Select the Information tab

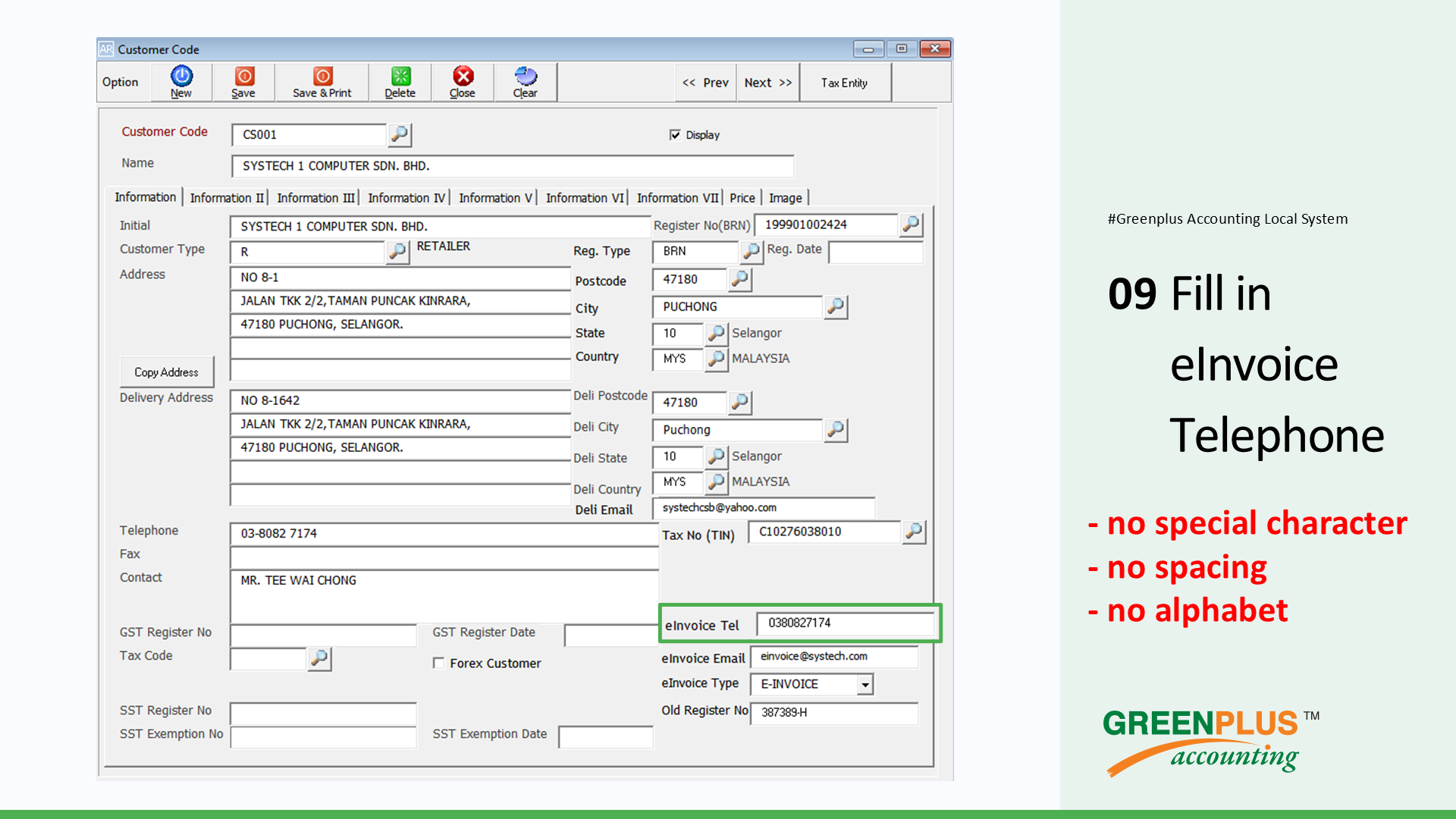[145, 197]
